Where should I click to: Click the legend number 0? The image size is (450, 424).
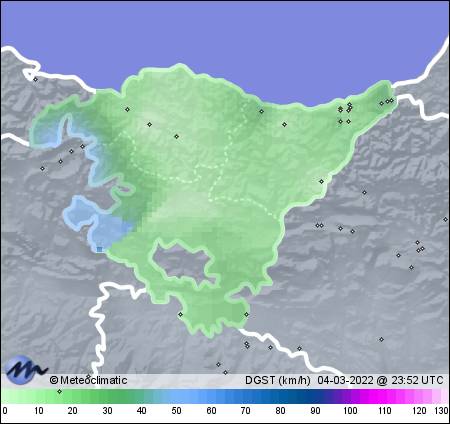tap(5, 411)
